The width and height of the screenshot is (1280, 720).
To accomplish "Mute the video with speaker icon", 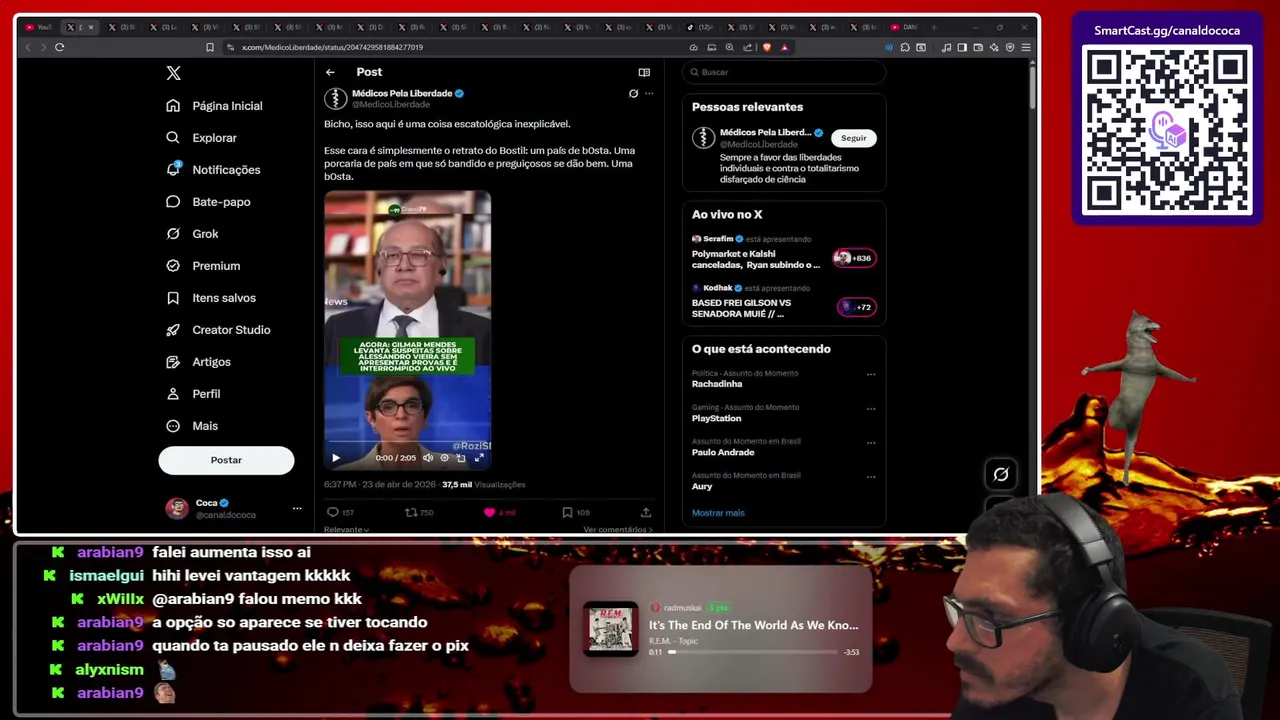I will (x=428, y=458).
